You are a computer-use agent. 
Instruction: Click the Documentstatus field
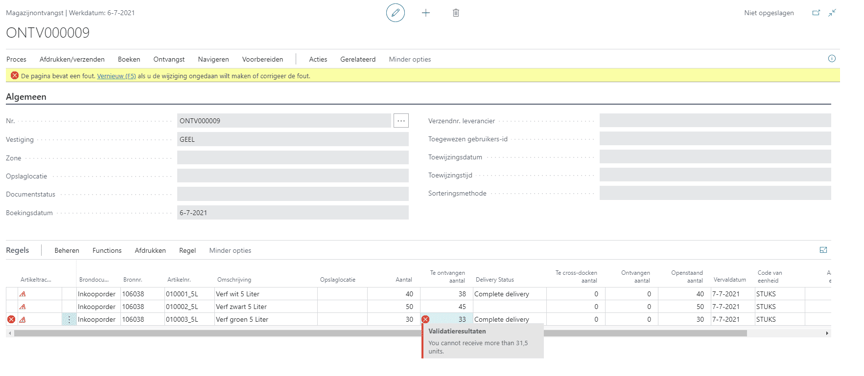[293, 194]
